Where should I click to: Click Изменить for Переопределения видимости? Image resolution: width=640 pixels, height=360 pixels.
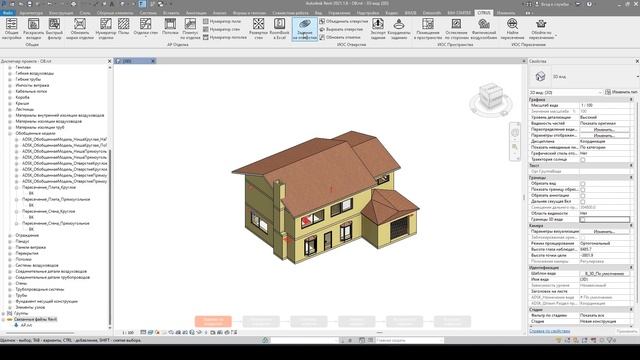point(604,129)
